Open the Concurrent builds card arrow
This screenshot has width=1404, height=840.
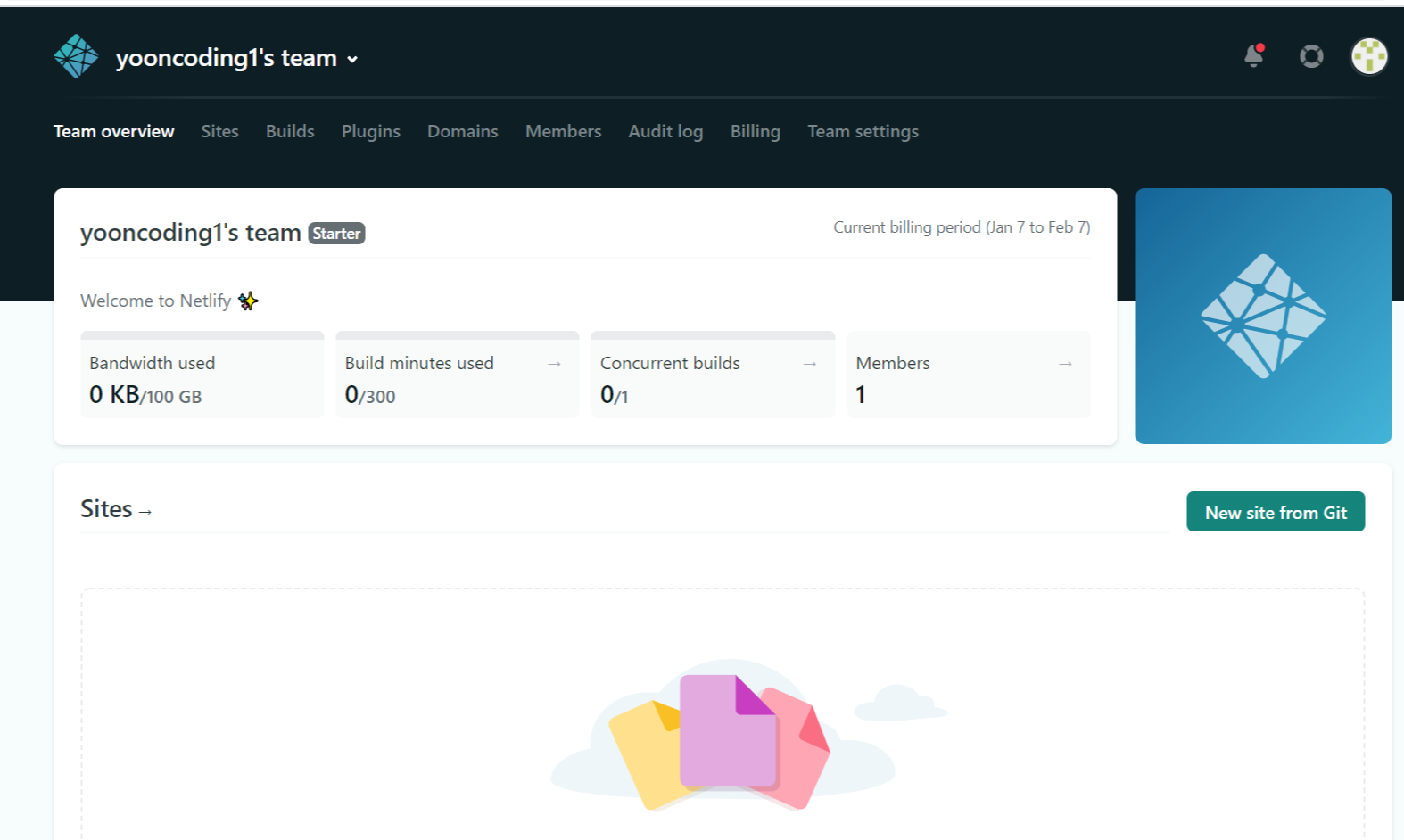pos(810,364)
